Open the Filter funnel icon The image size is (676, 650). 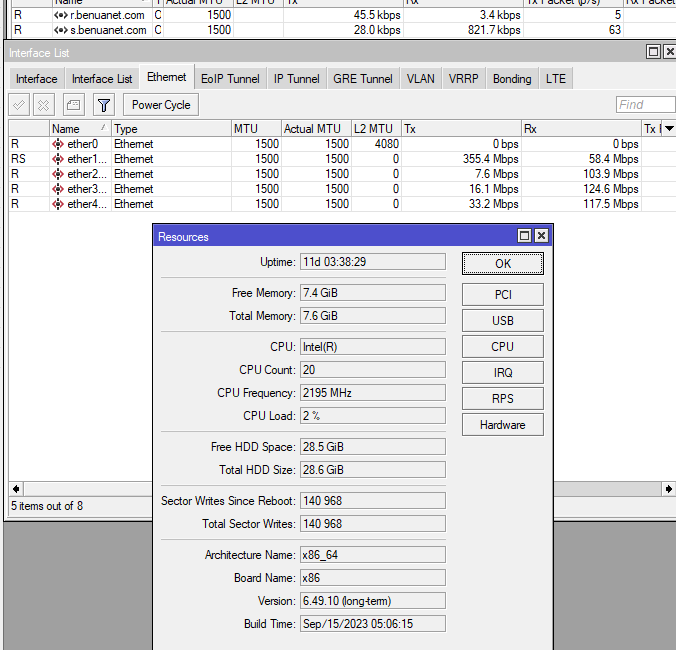[x=103, y=105]
